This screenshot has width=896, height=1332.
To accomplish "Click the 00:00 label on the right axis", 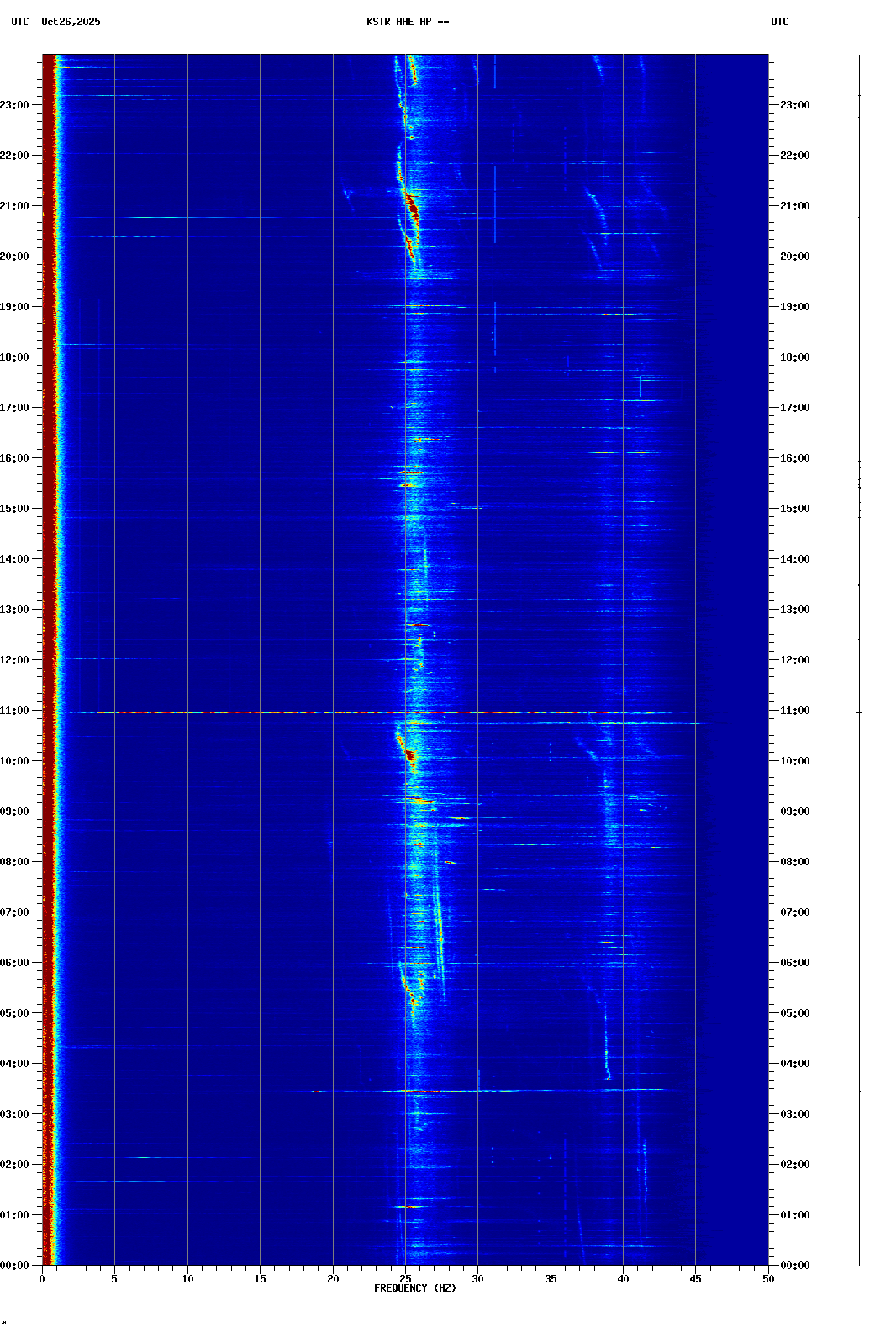I will [x=794, y=1266].
